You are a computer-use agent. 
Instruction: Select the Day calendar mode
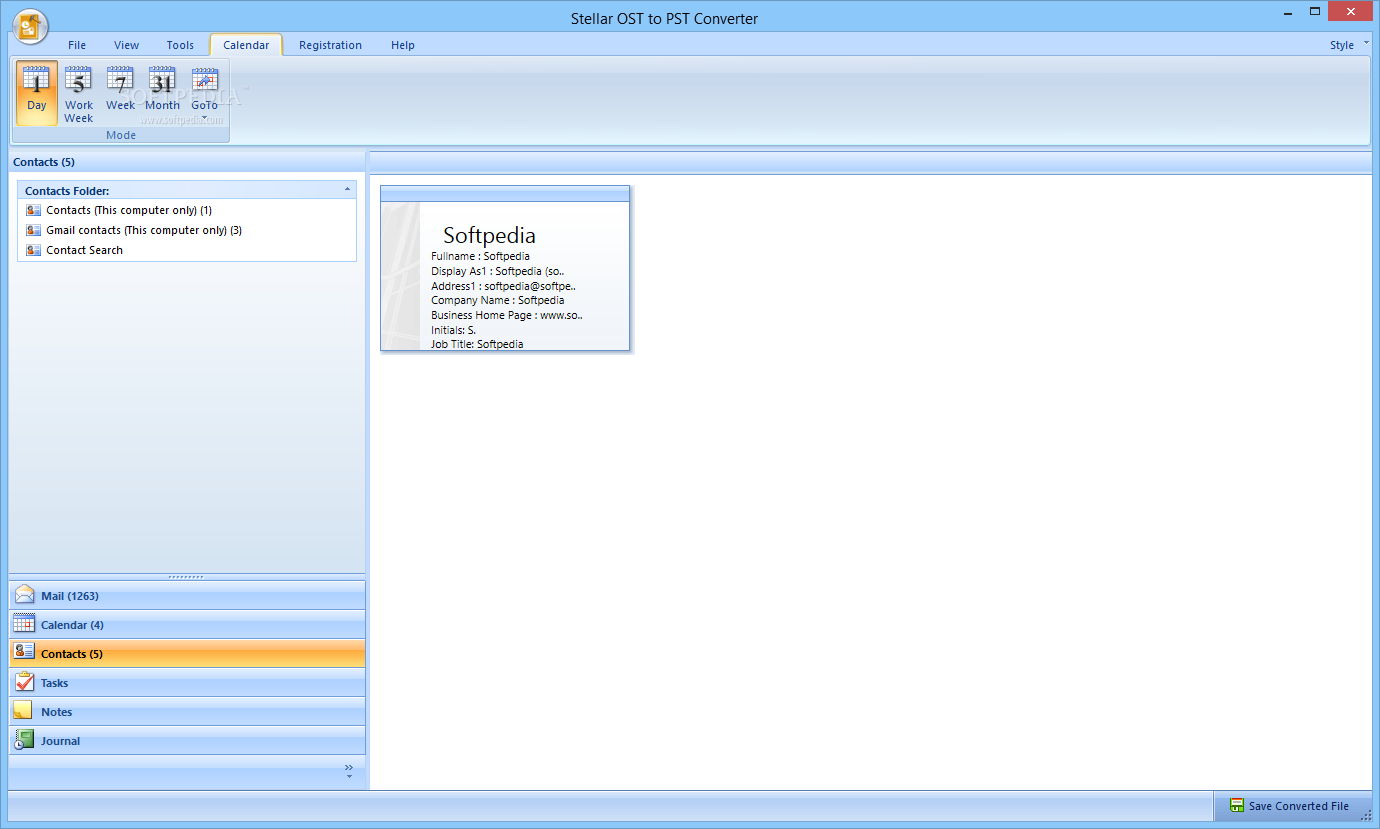pos(37,92)
